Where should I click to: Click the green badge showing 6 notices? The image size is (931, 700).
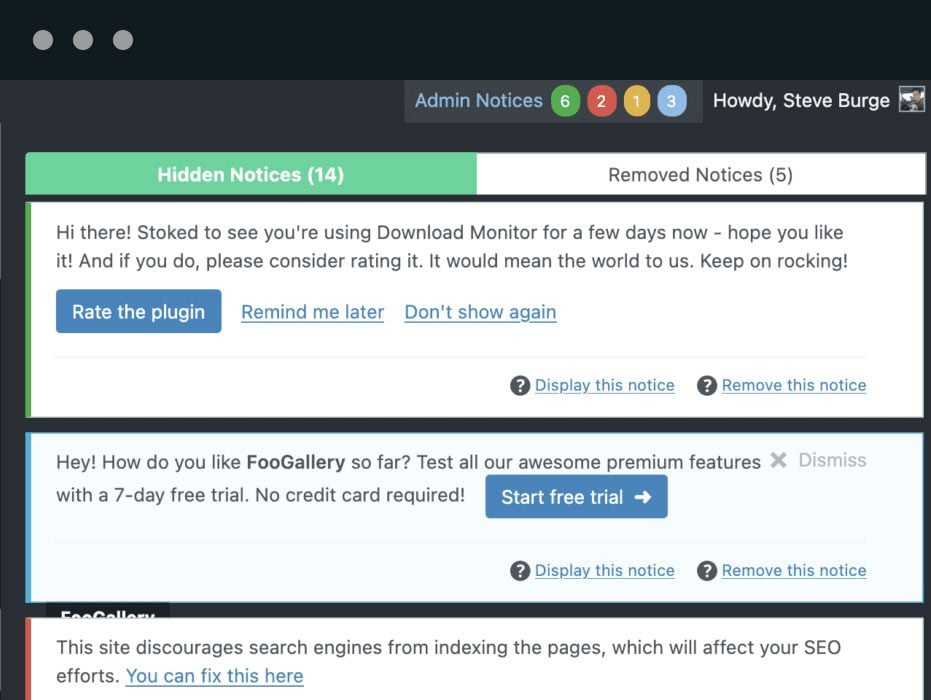565,101
